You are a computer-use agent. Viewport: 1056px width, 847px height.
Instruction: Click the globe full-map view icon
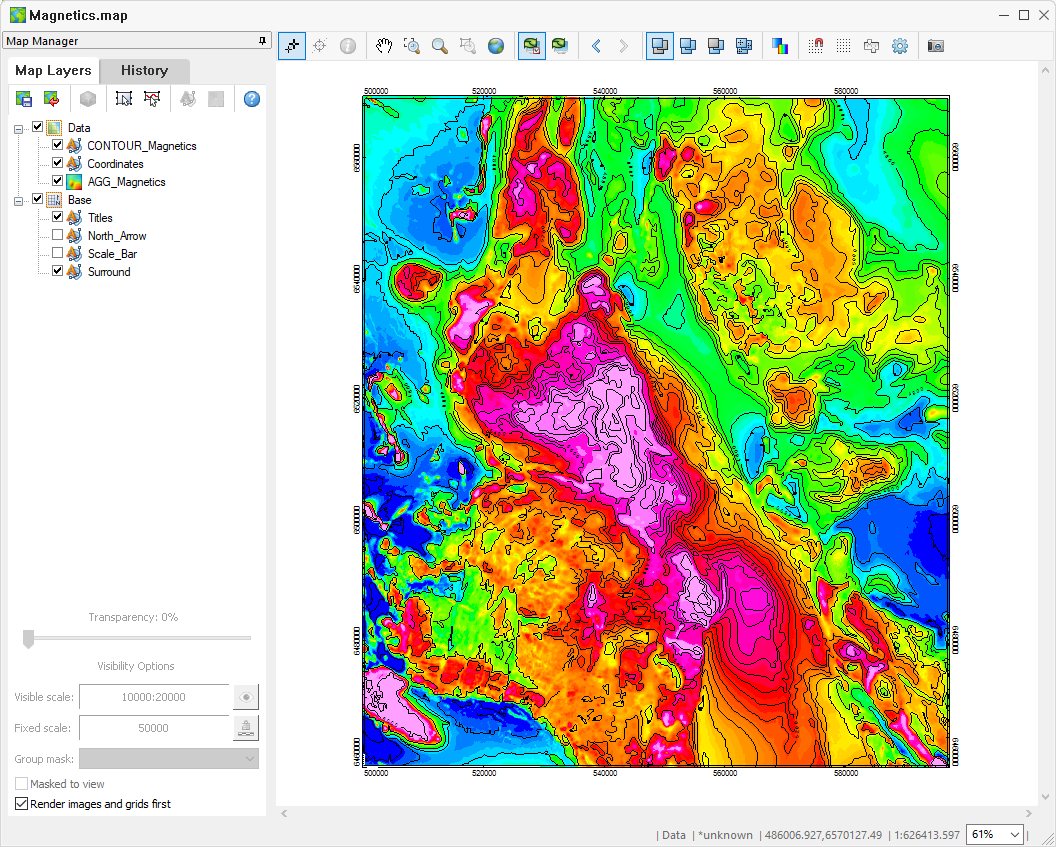click(495, 46)
